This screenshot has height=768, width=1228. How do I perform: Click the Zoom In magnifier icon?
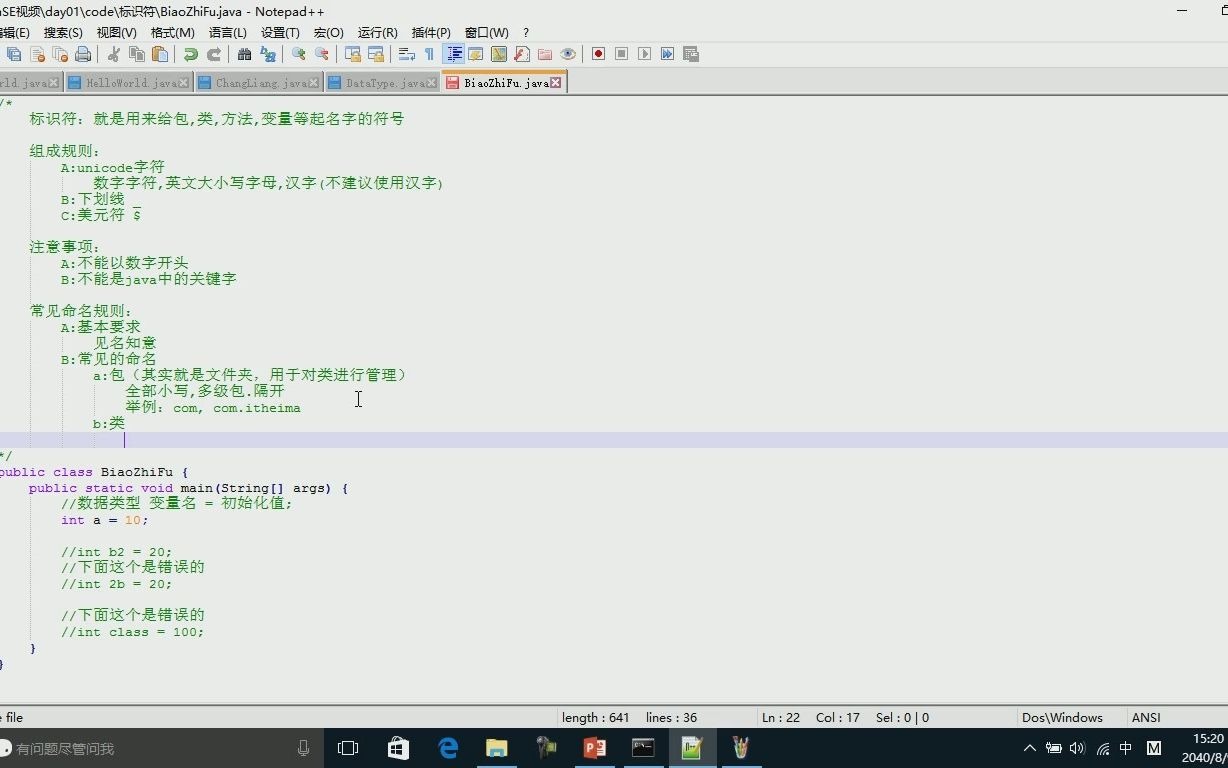[296, 54]
